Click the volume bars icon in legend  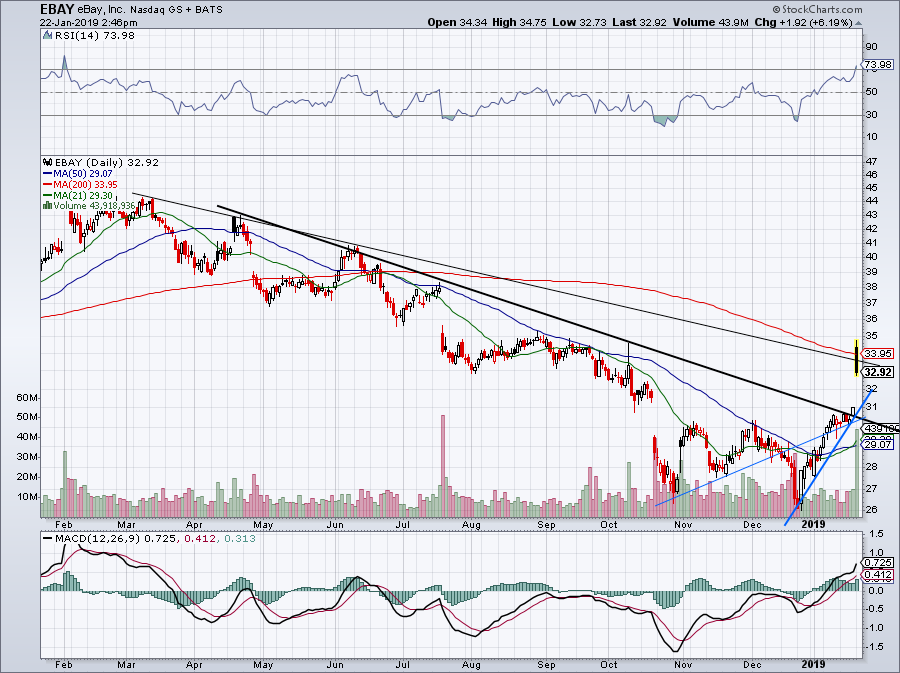coord(48,205)
